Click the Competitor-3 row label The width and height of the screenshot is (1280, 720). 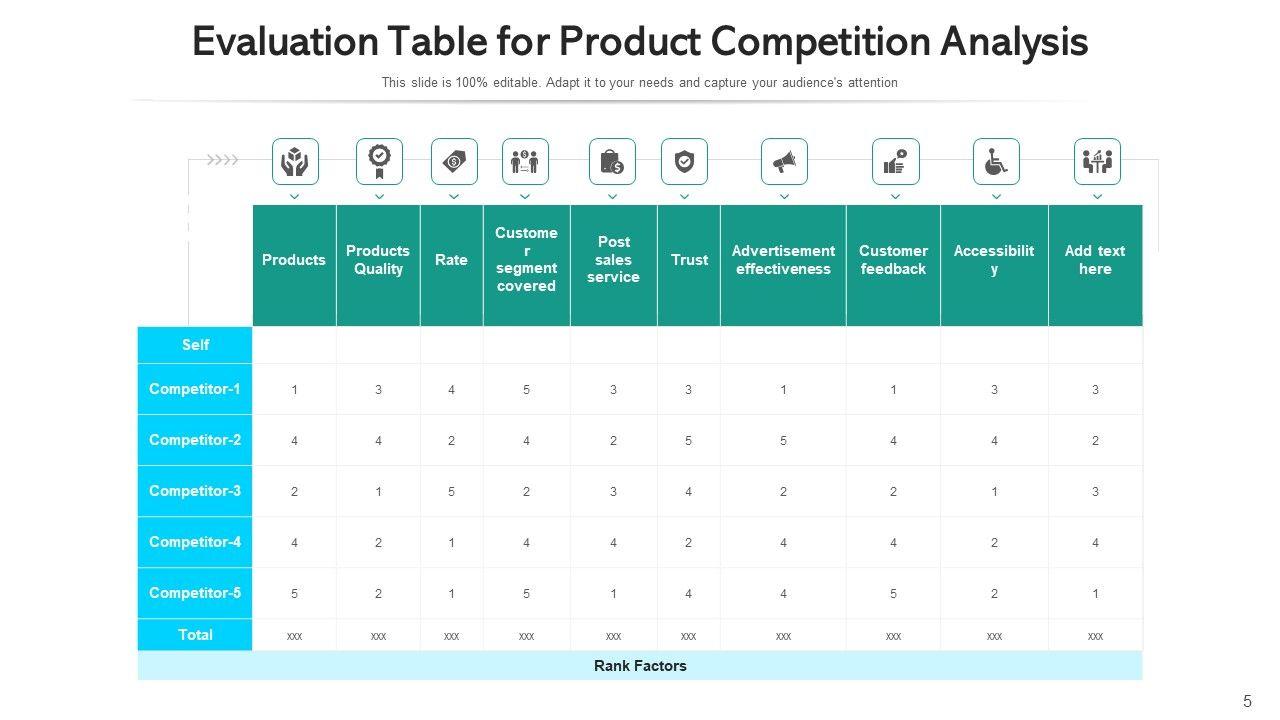tap(195, 491)
